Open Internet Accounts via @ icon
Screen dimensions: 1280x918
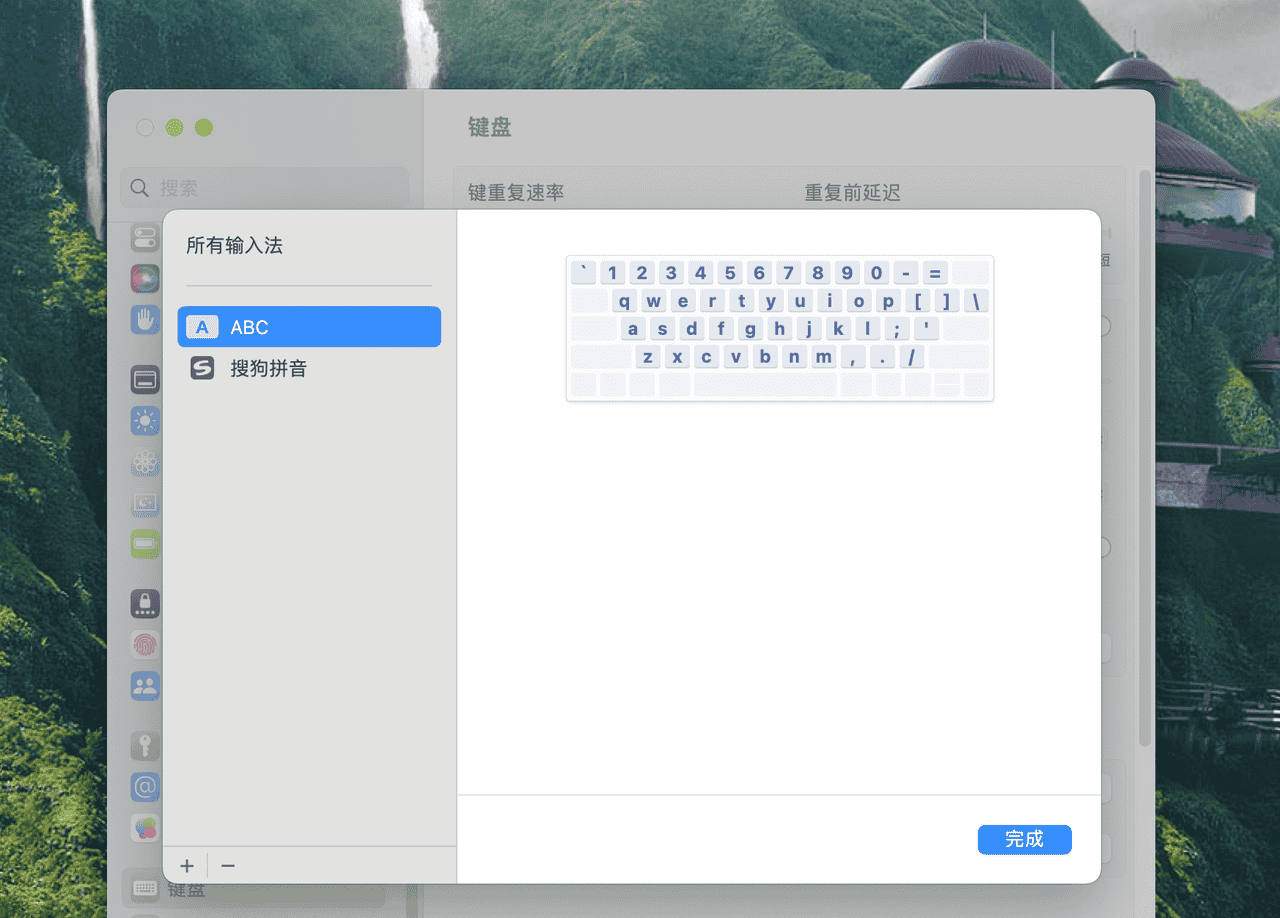(145, 787)
